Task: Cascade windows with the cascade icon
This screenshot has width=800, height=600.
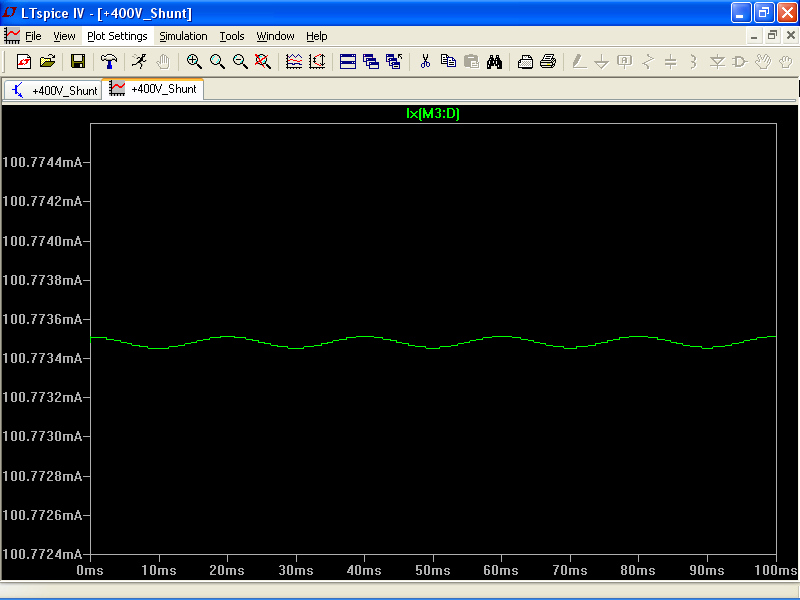Action: pyautogui.click(x=371, y=62)
